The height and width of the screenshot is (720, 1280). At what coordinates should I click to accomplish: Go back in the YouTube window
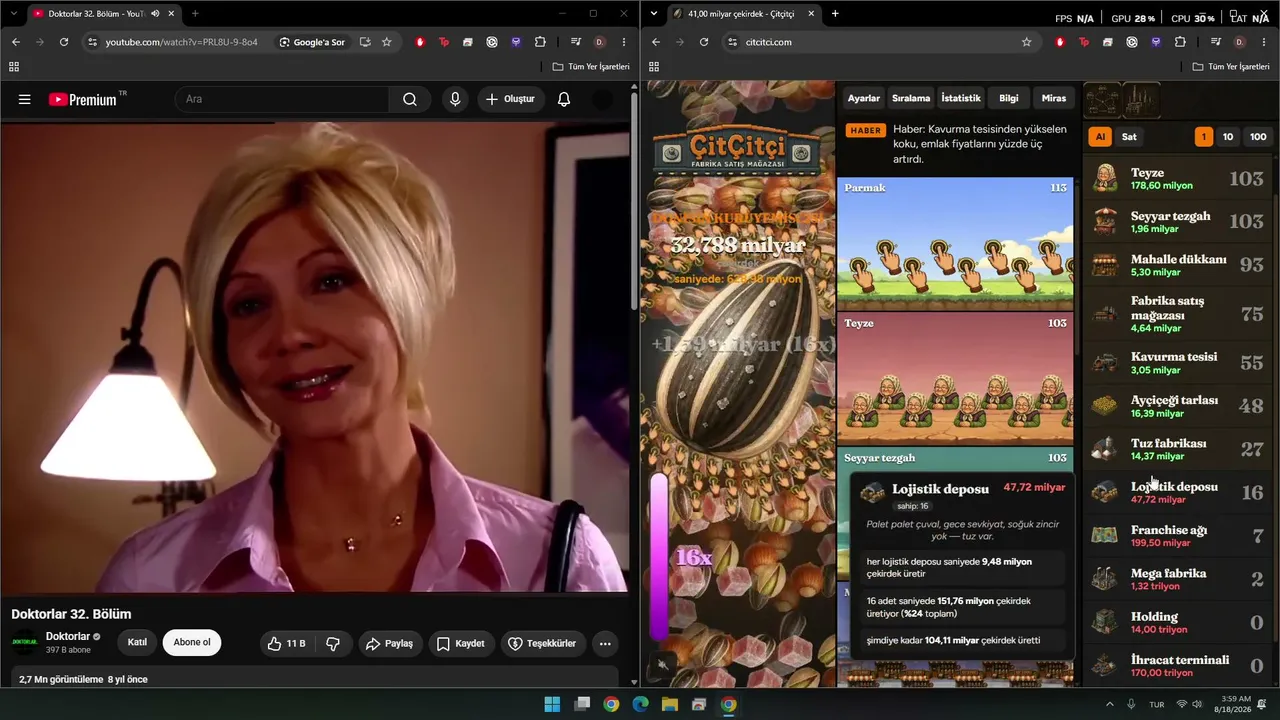(16, 42)
